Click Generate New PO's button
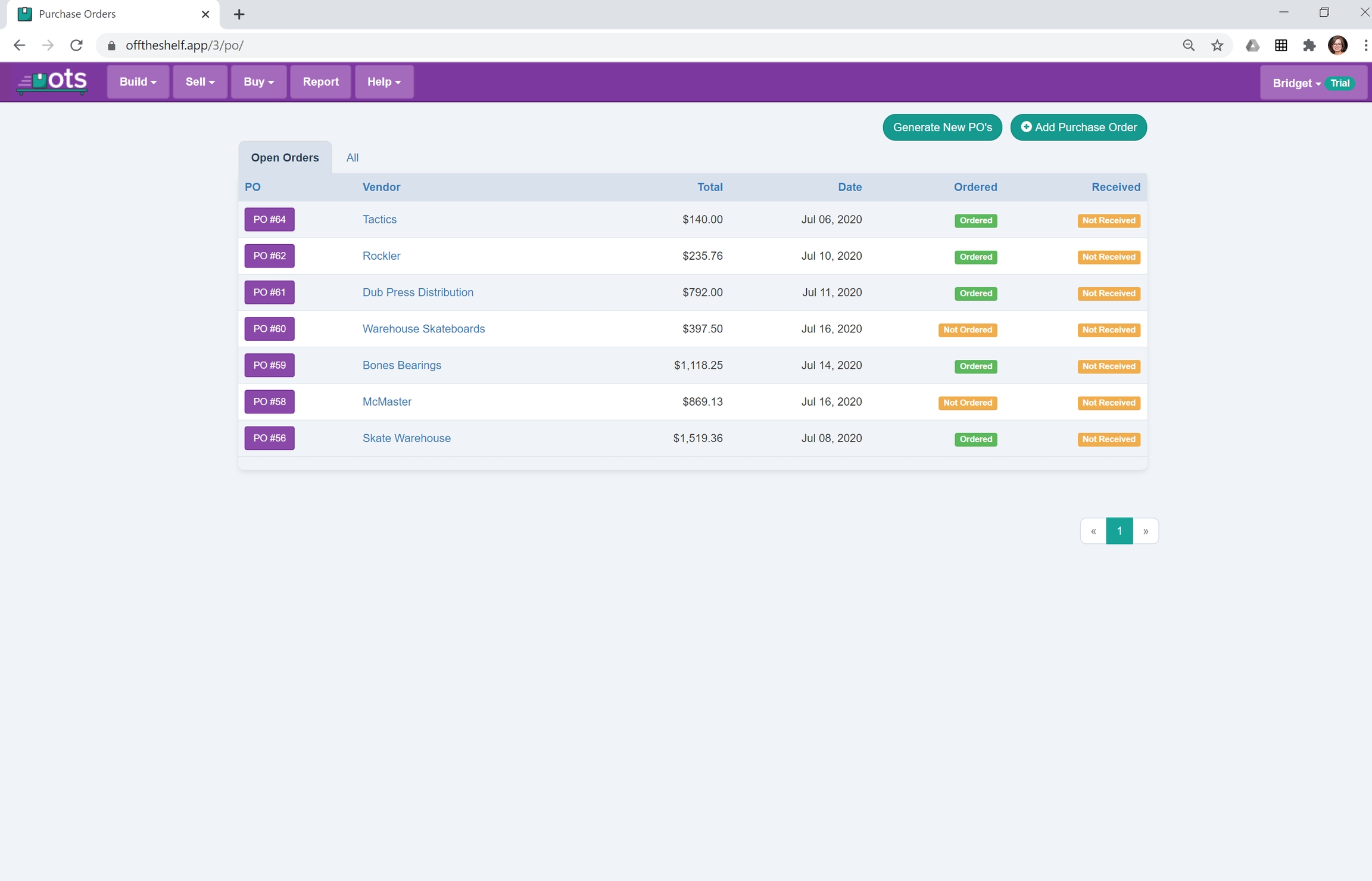The image size is (1372, 881). (942, 127)
